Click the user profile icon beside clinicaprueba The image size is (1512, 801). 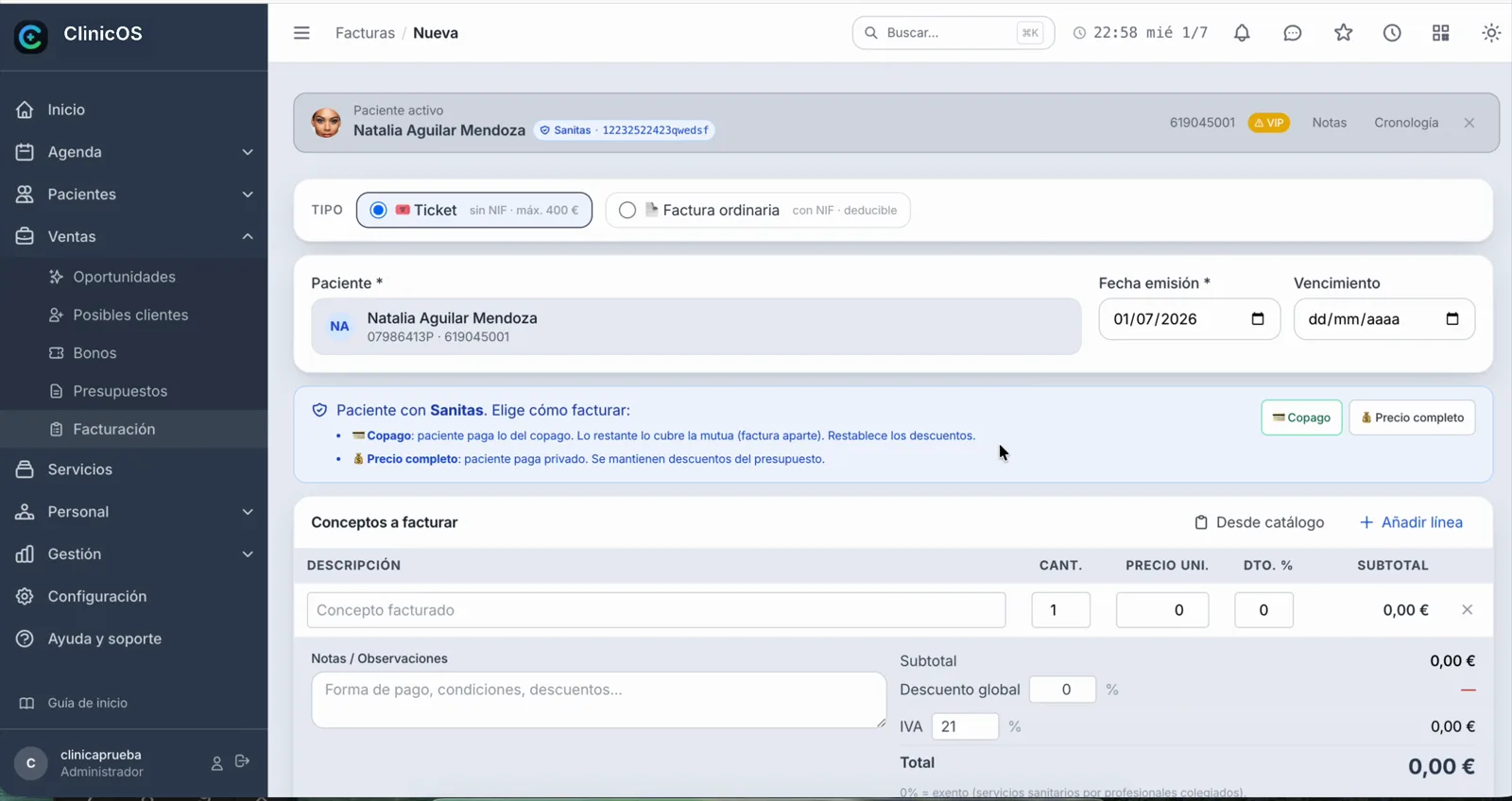(x=216, y=762)
